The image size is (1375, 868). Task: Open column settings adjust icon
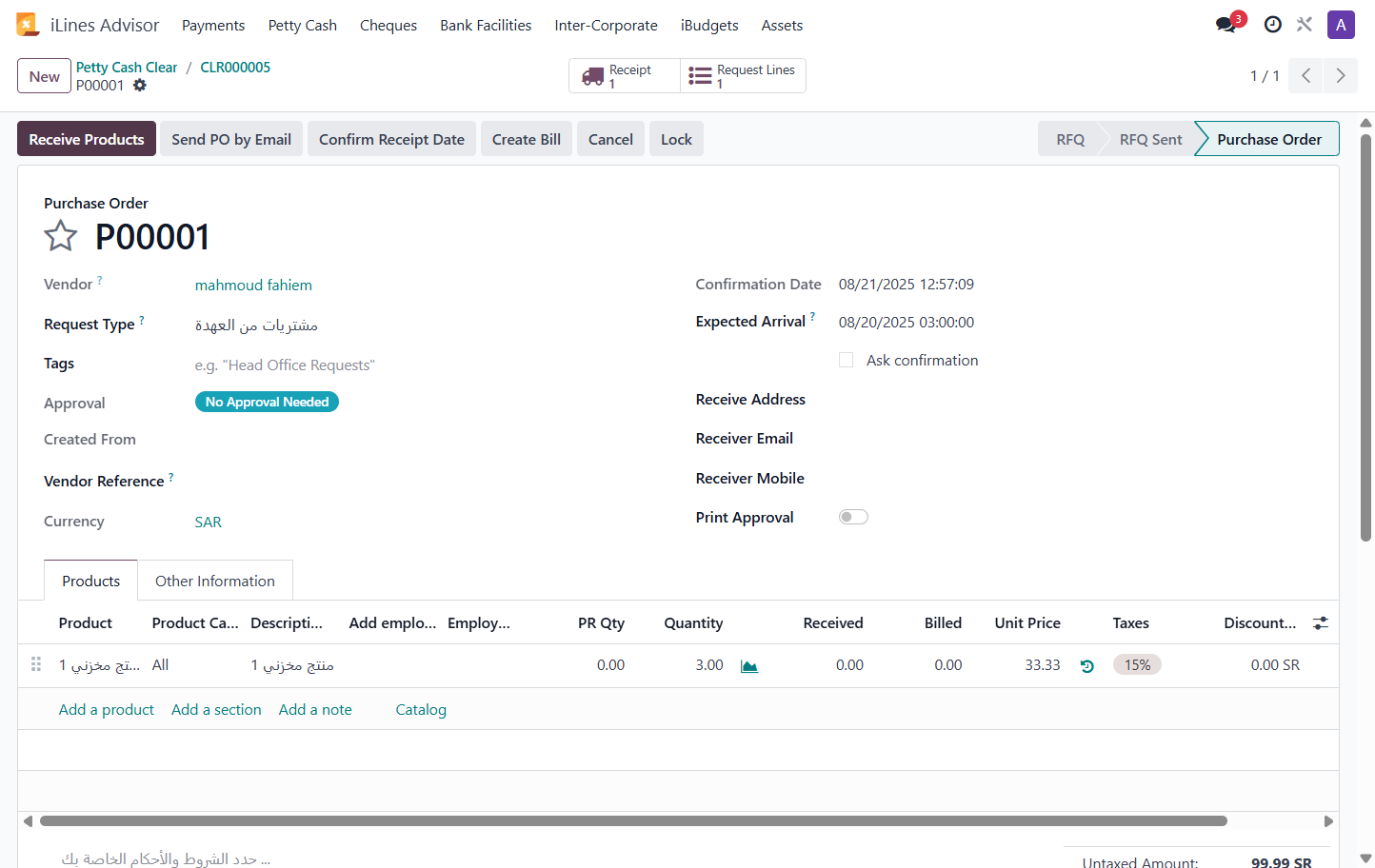coord(1320,623)
